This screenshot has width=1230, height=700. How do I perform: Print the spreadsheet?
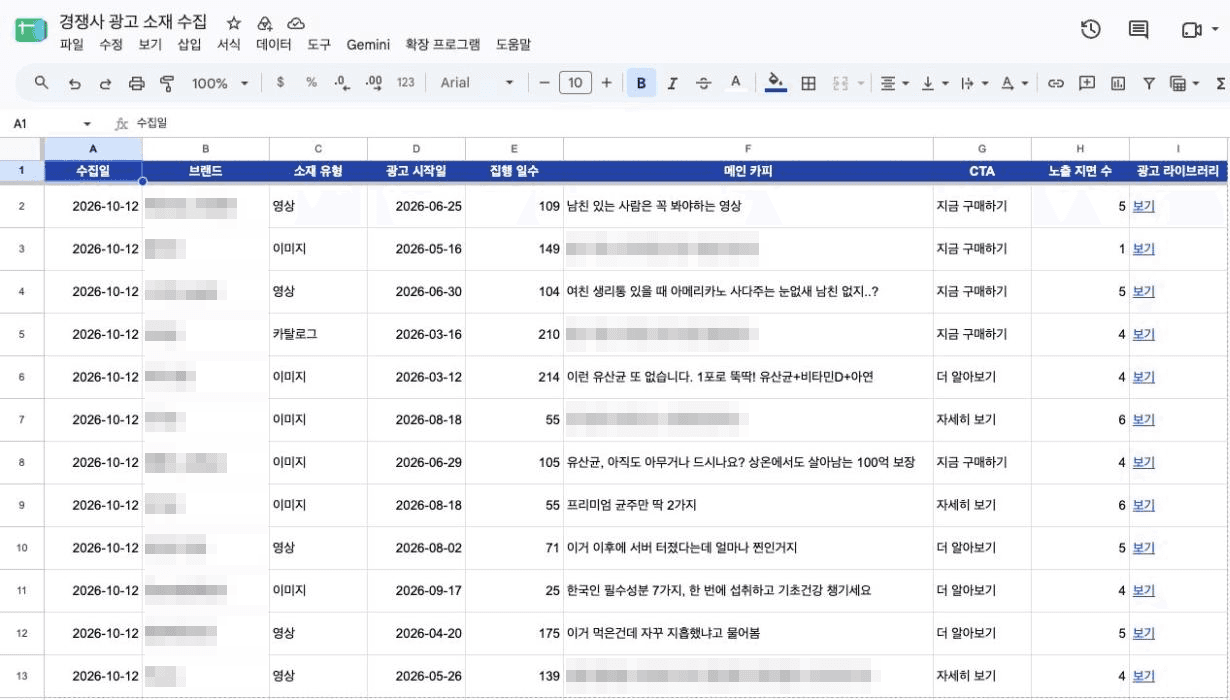tap(137, 83)
